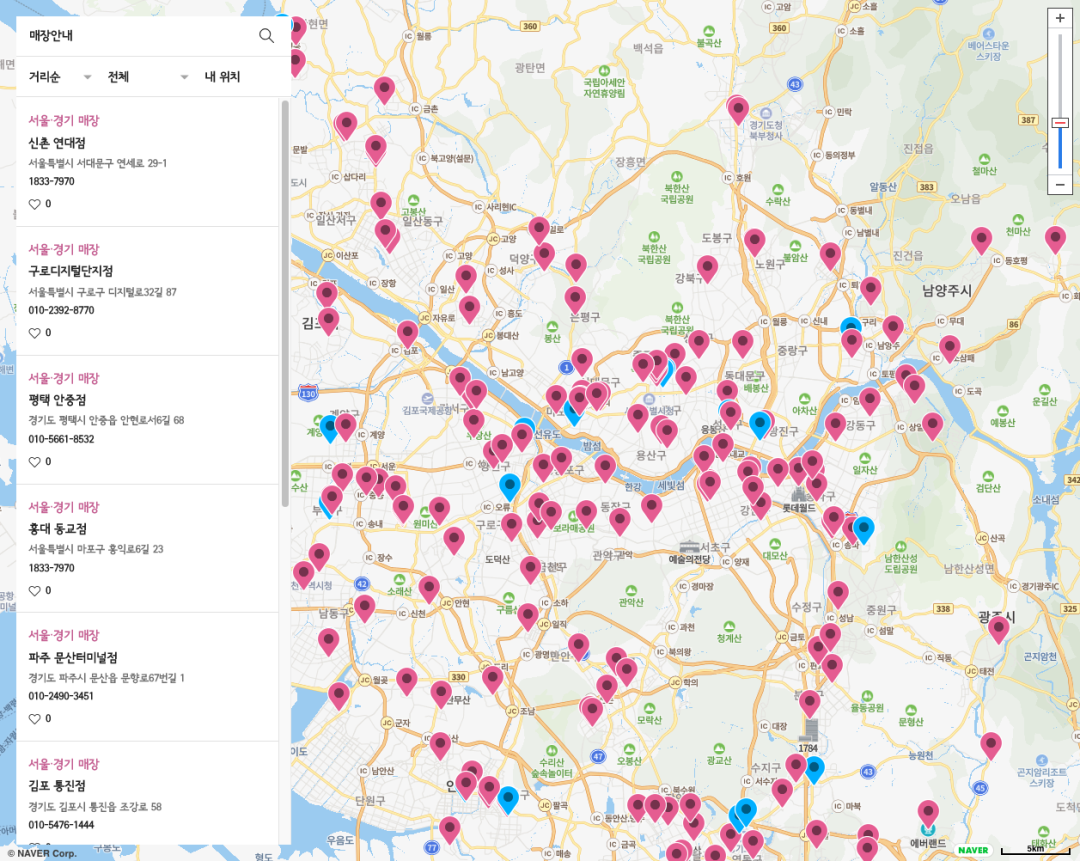This screenshot has width=1080, height=861.
Task: Expand the 전체 region filter dropdown
Action: (148, 77)
